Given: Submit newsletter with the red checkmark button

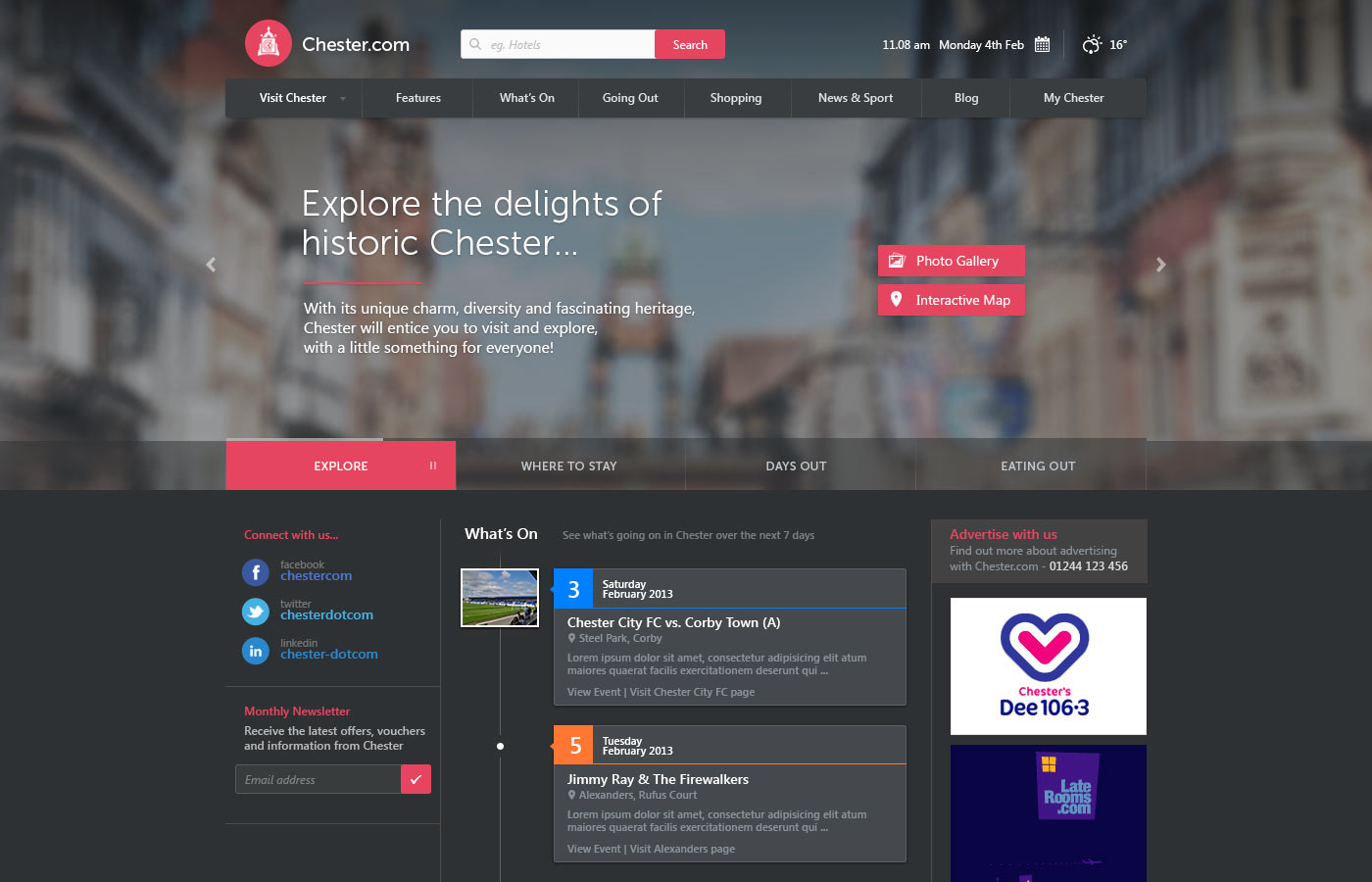Looking at the screenshot, I should (416, 779).
